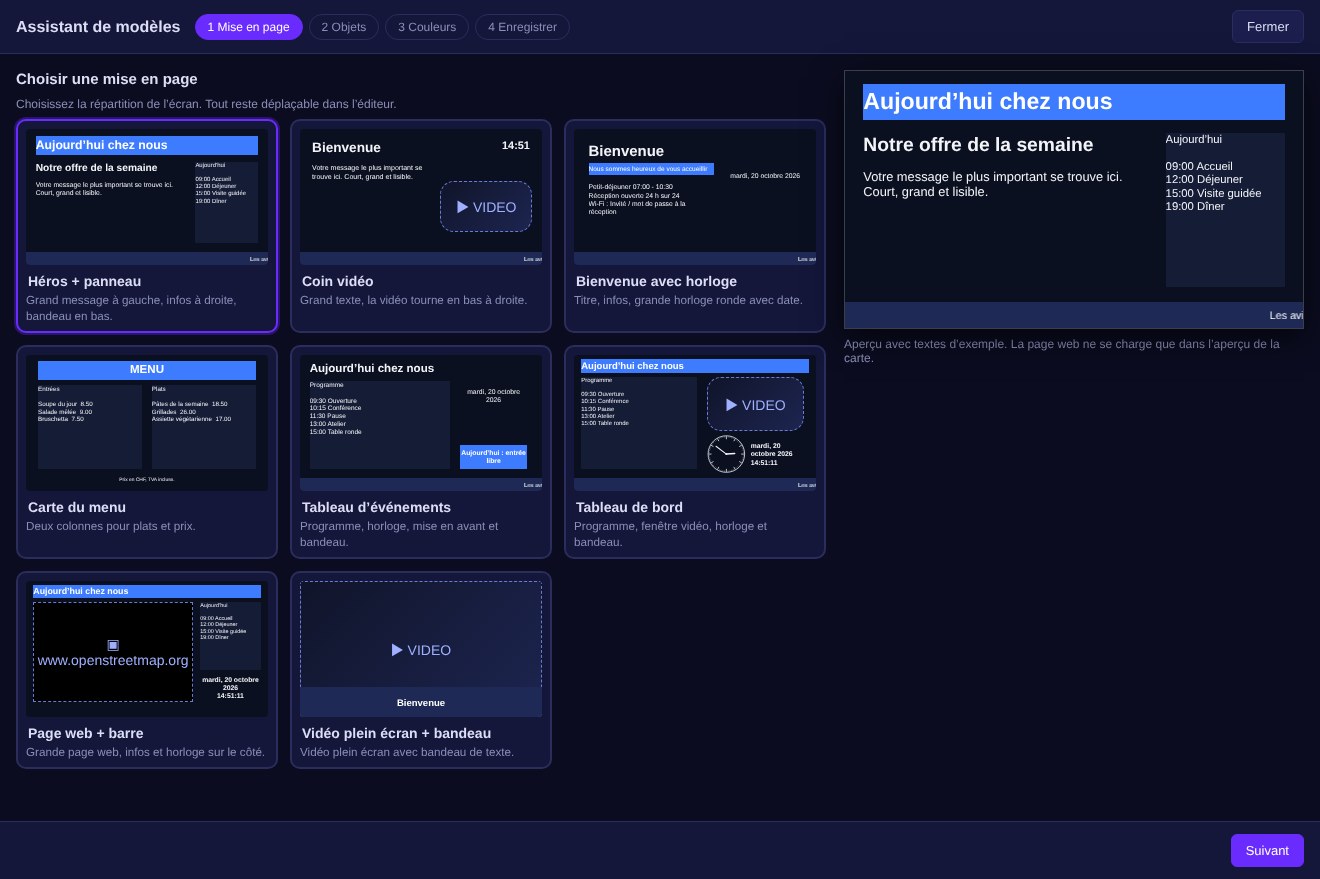The image size is (1320, 879).
Task: Click the analog clock icon in Tableau de bord
Action: click(x=726, y=454)
